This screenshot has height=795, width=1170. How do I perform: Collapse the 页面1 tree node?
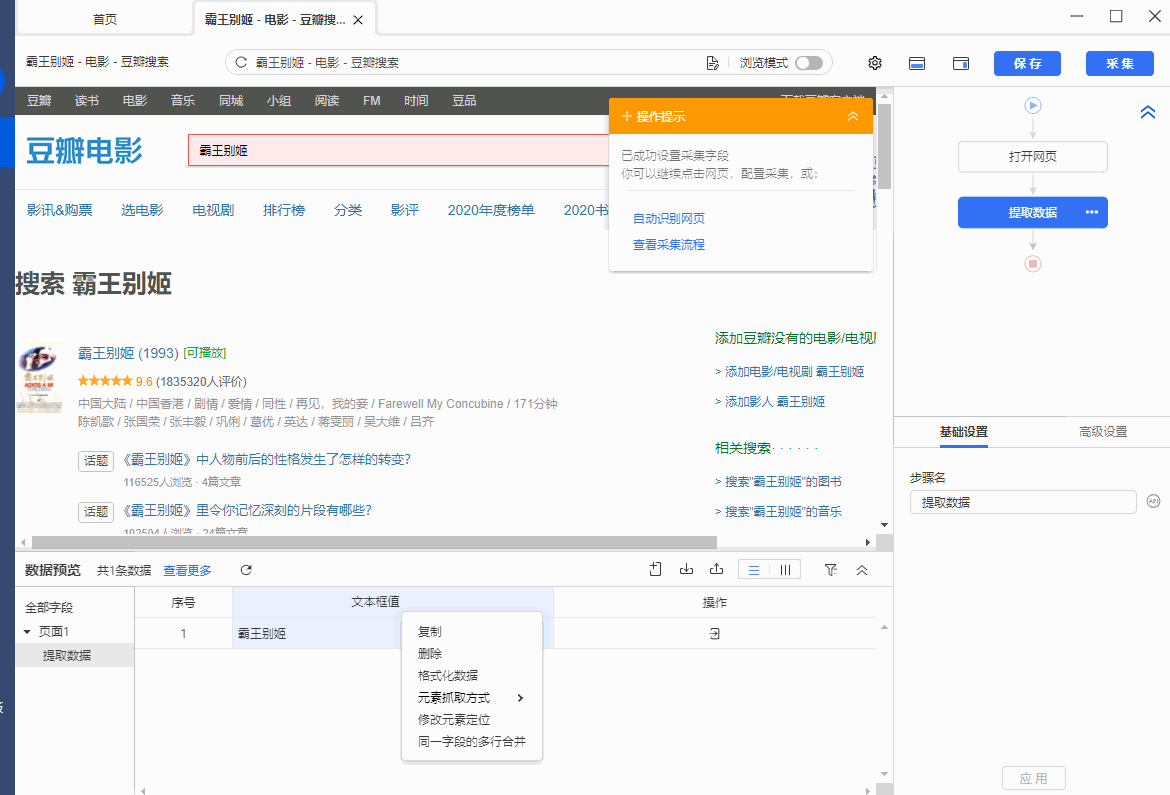point(28,632)
